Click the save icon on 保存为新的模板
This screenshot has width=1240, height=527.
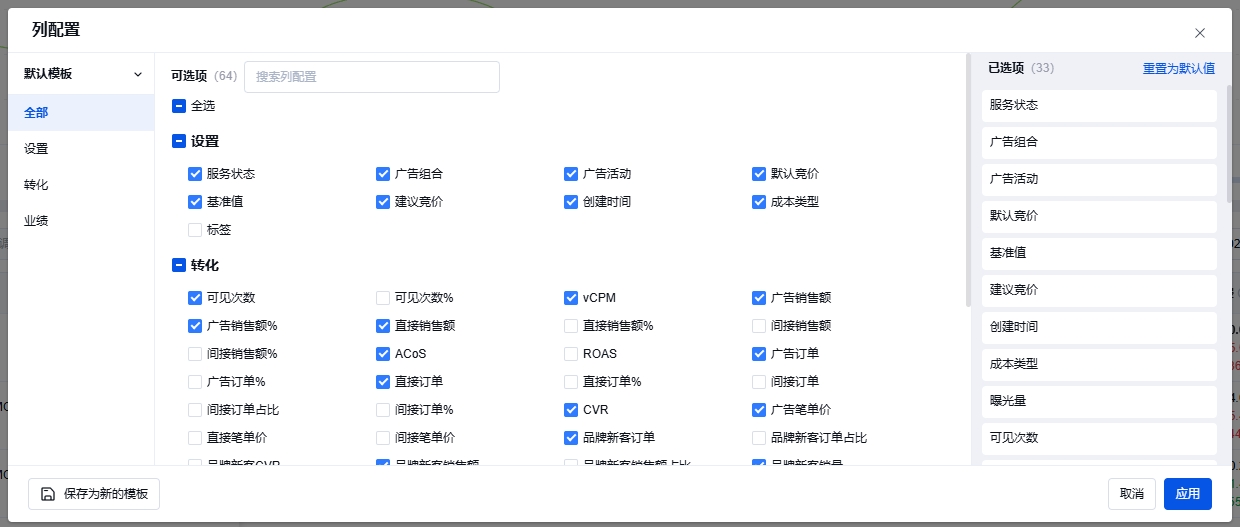47,494
